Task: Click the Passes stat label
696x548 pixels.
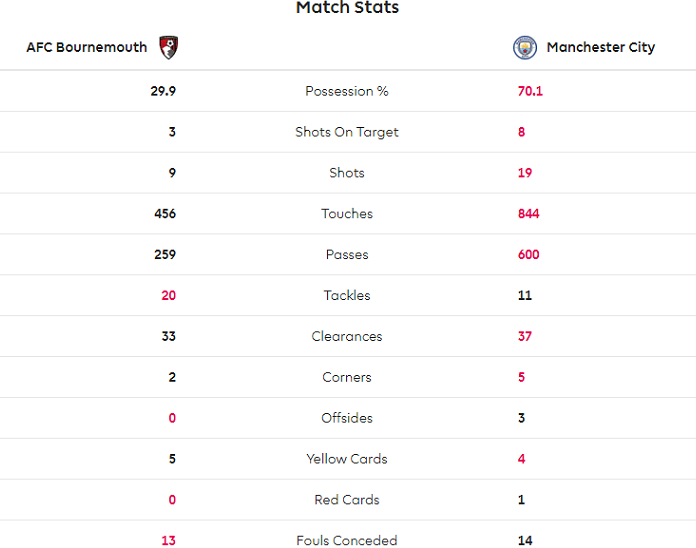Action: click(x=347, y=255)
